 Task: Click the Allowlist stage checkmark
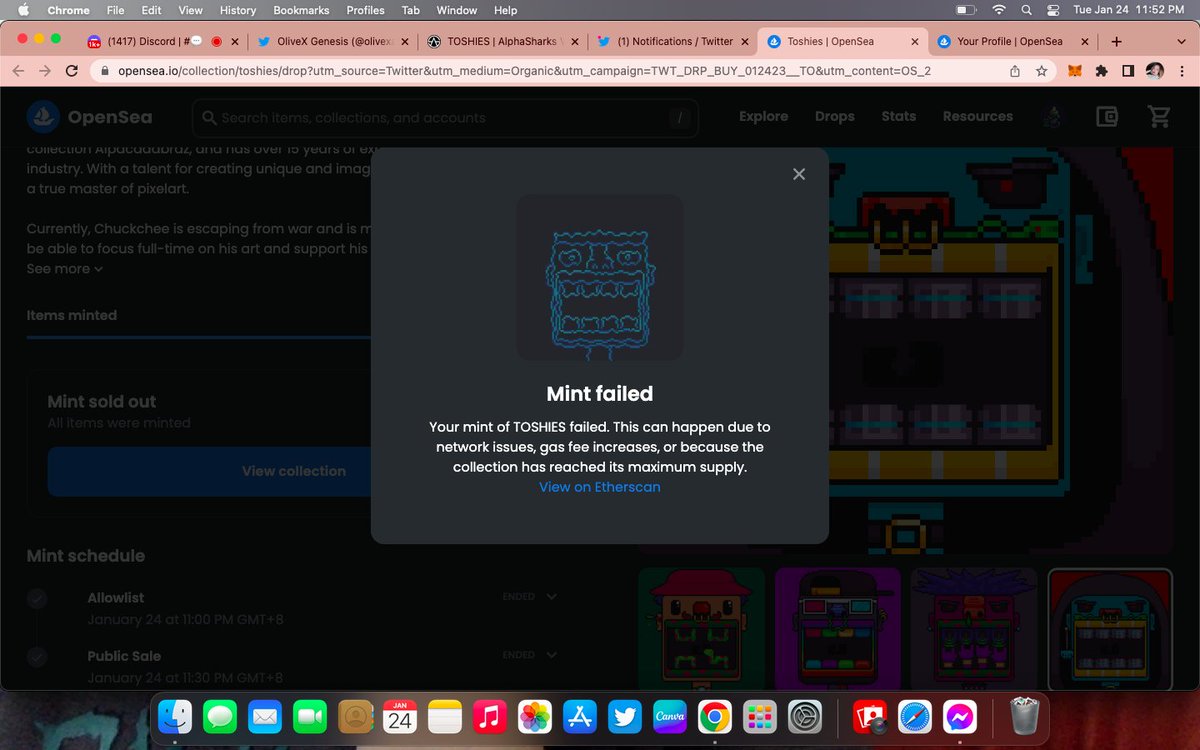[37, 598]
